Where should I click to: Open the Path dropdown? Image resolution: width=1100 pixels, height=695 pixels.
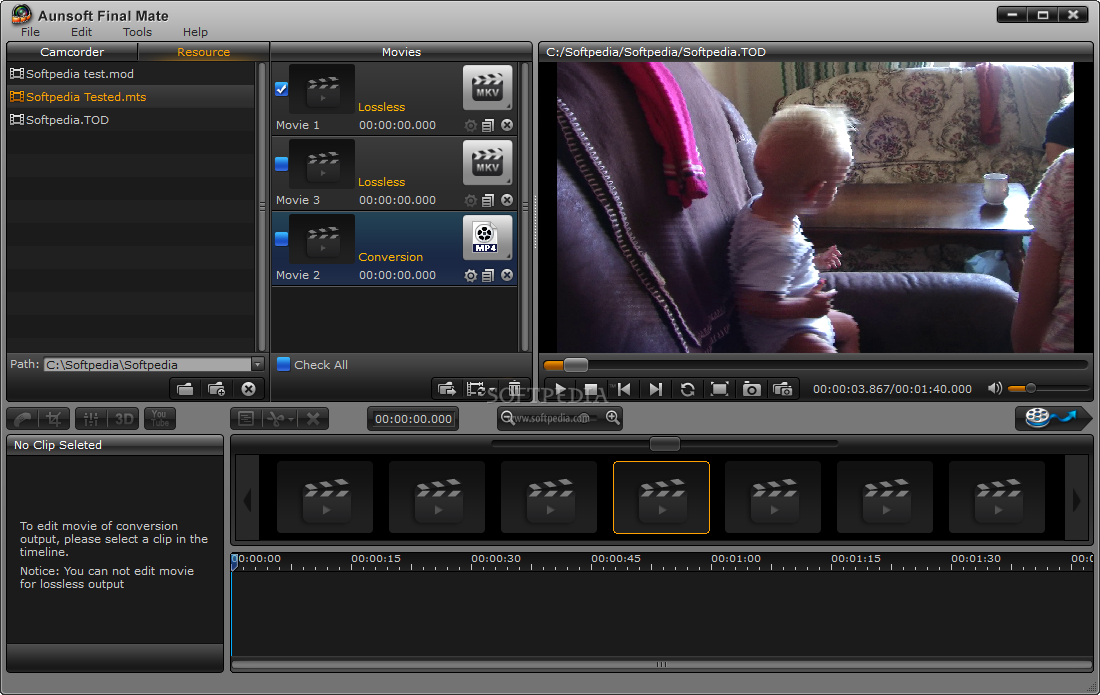[258, 365]
